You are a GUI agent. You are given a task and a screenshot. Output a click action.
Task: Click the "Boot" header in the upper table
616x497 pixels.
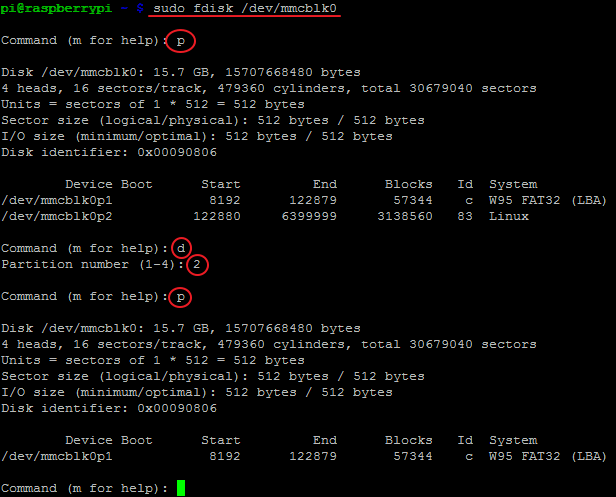(136, 185)
